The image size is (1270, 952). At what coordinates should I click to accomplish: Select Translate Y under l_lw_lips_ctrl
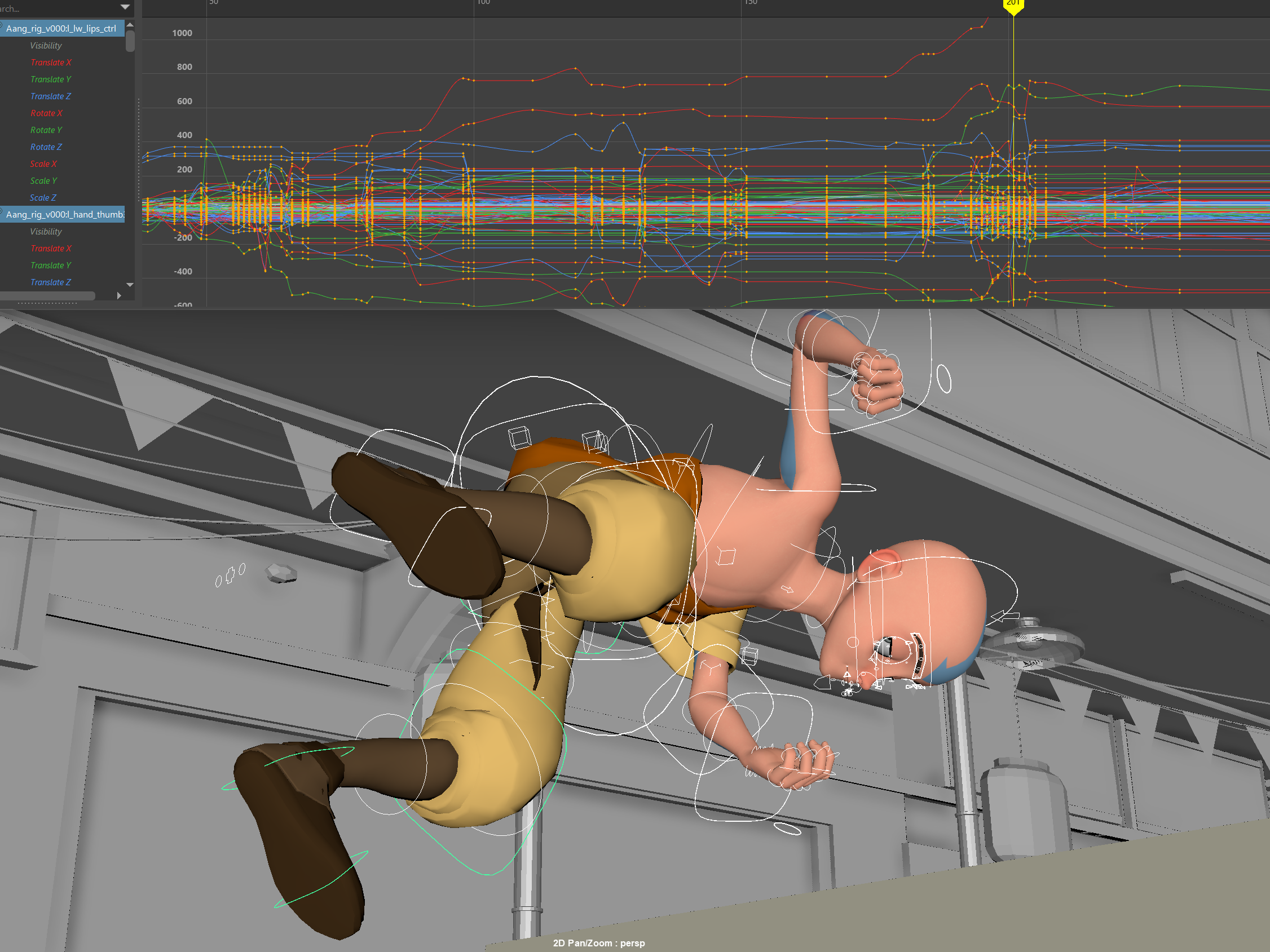click(51, 79)
